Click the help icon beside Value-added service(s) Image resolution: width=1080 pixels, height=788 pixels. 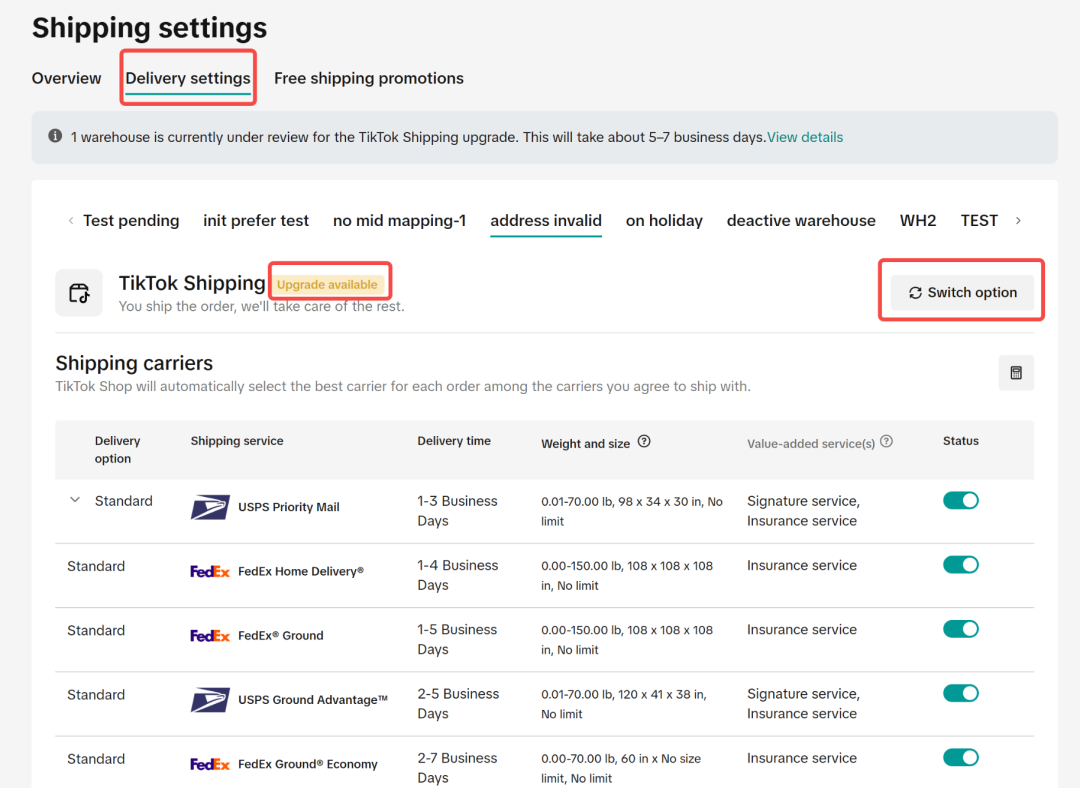click(x=886, y=442)
